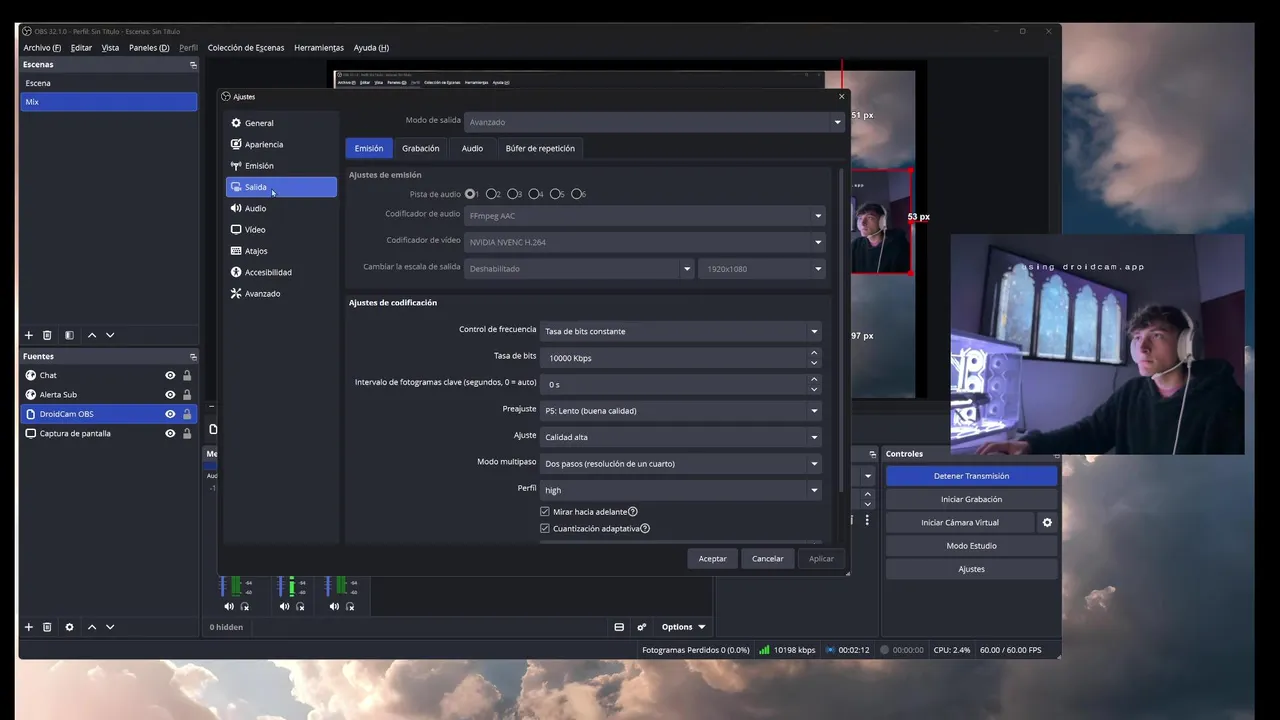
Task: Switch to Grabación tab in Salida settings
Action: [x=421, y=148]
